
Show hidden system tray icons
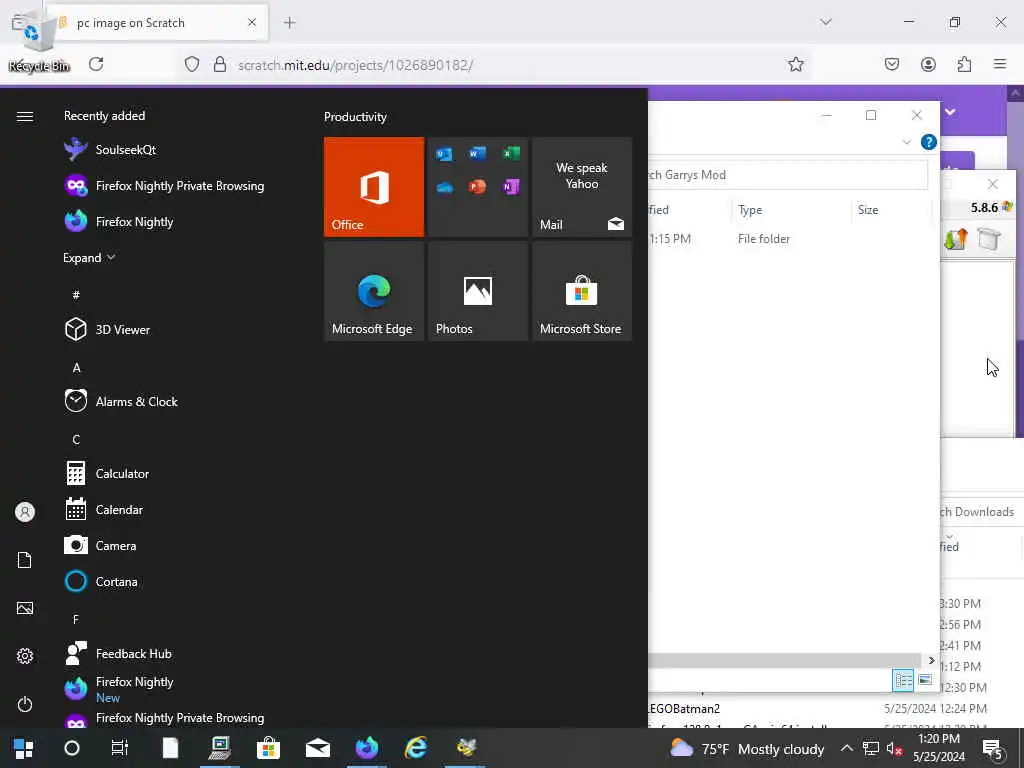(x=846, y=748)
